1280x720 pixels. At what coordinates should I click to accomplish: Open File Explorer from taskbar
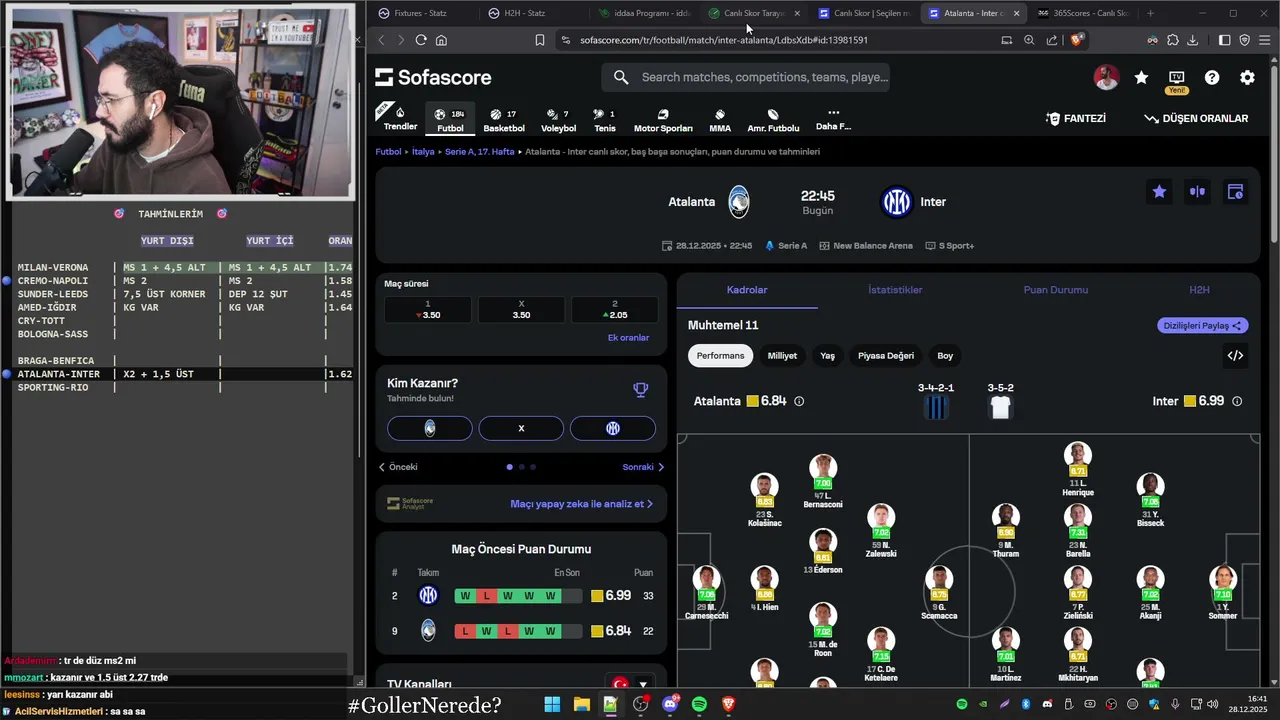[x=581, y=704]
